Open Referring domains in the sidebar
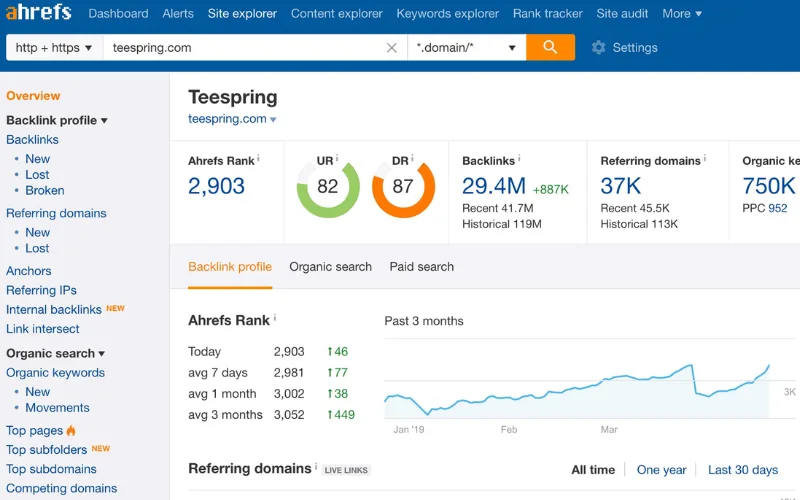Image resolution: width=800 pixels, height=500 pixels. pyautogui.click(x=56, y=213)
